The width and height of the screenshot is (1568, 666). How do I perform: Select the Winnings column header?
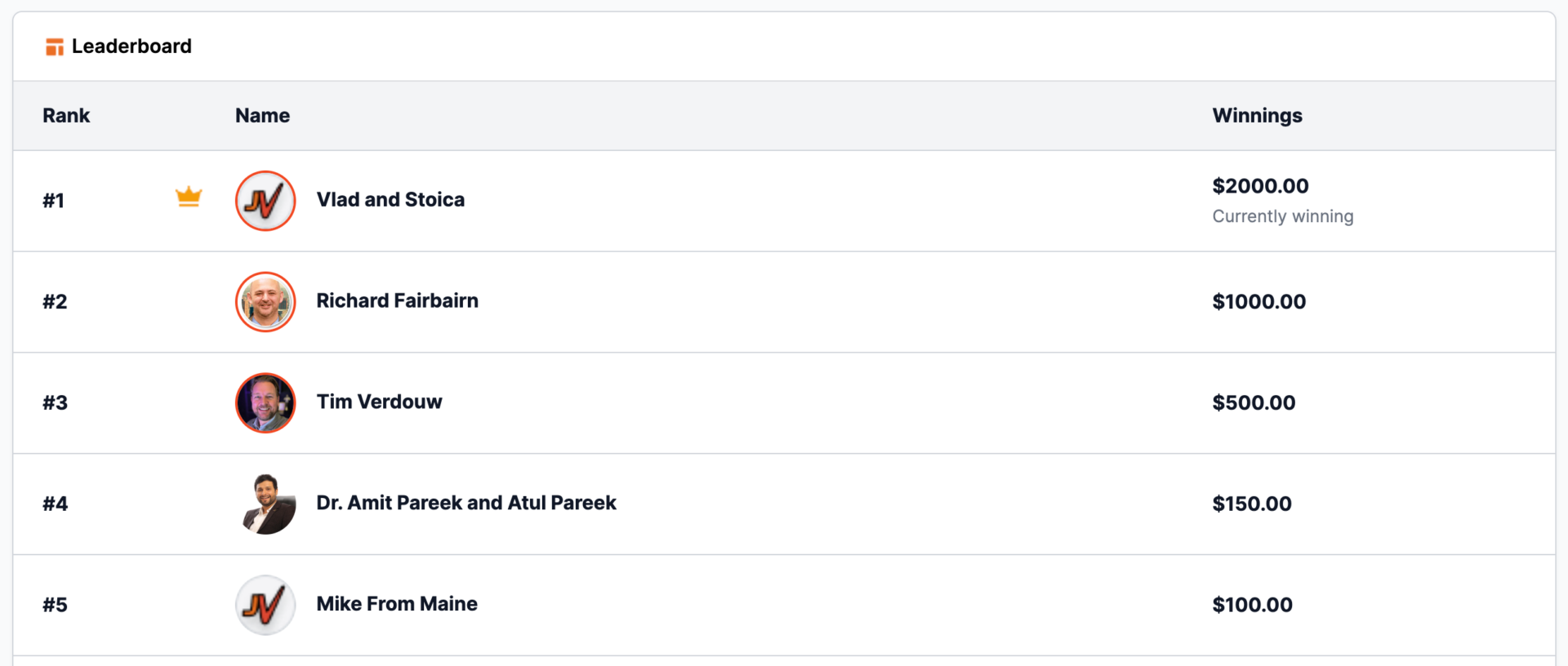(1257, 116)
